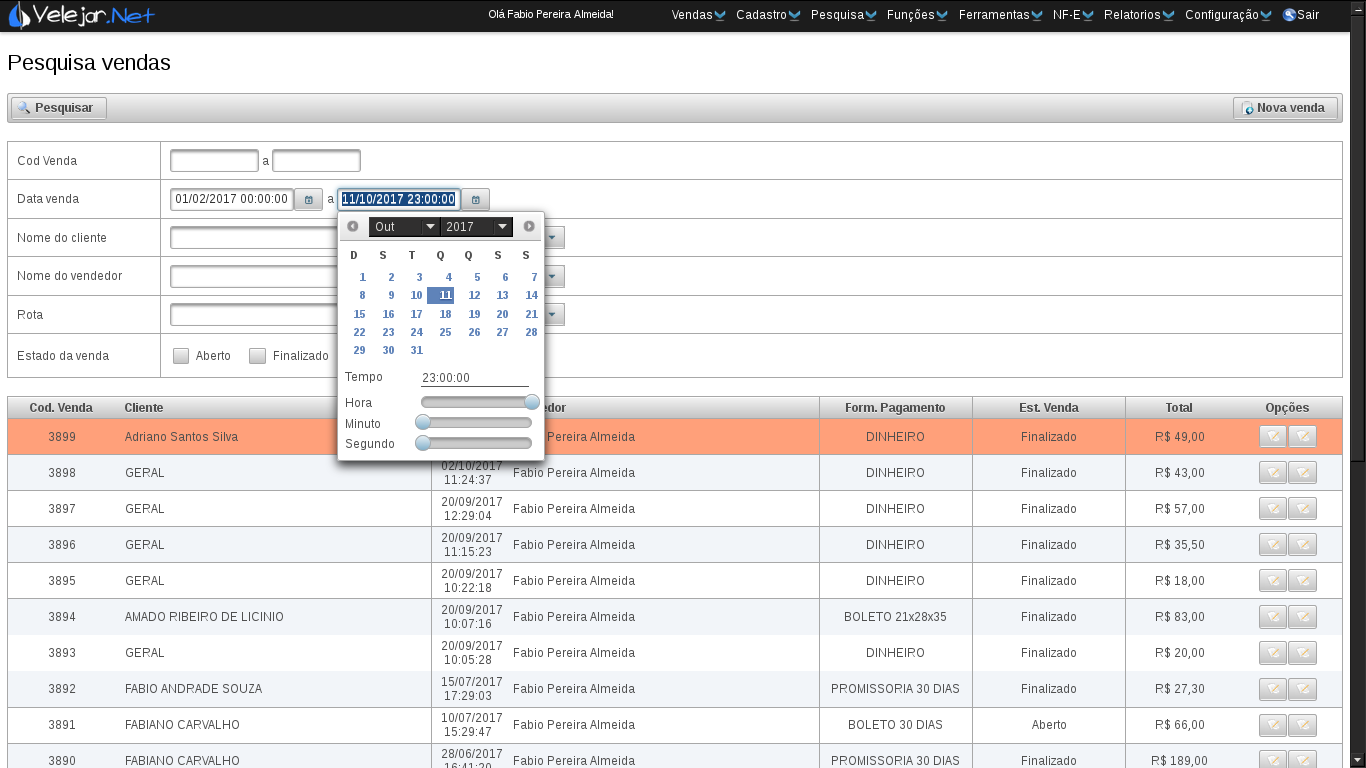Click client name FABIO ANDRADE SOUZA
This screenshot has height=768, width=1366.
click(194, 689)
